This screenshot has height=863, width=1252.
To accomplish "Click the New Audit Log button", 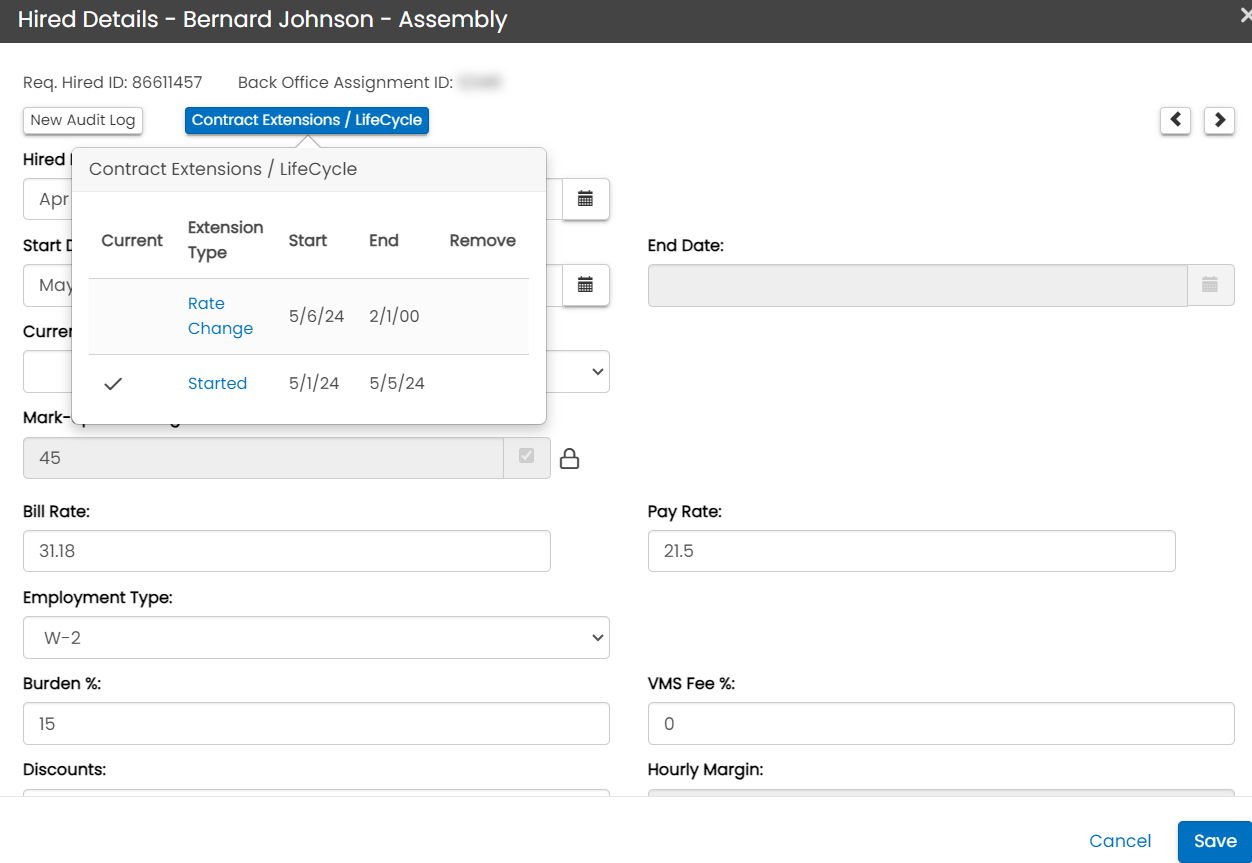I will pyautogui.click(x=83, y=120).
